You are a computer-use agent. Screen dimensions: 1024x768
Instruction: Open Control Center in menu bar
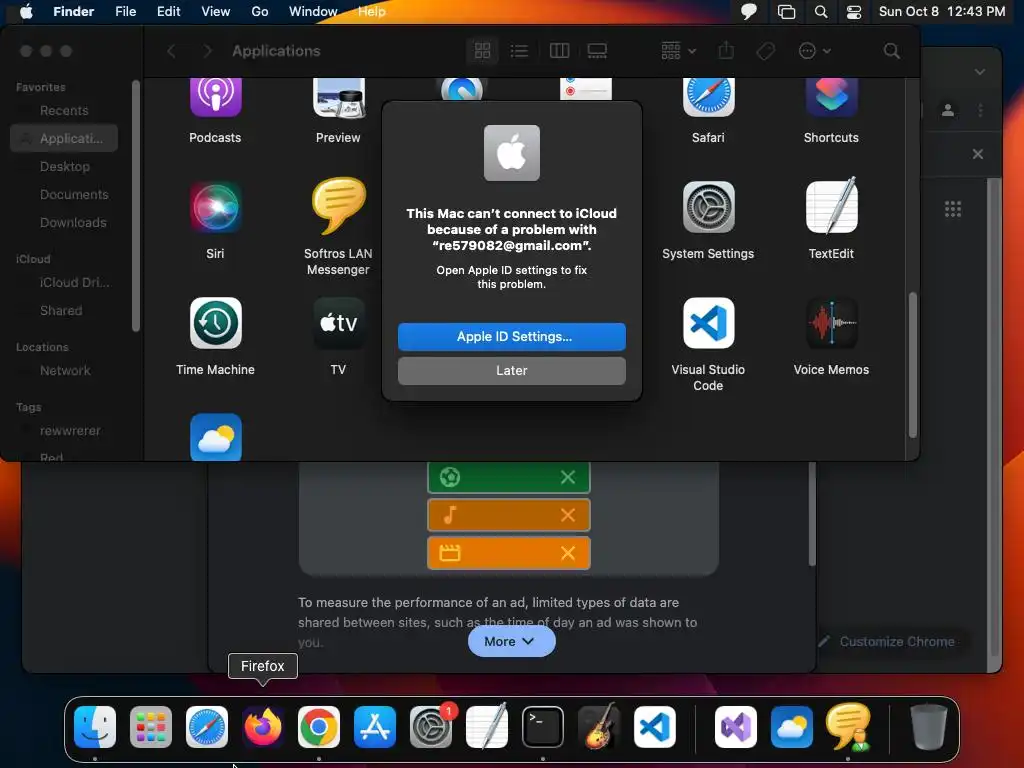point(854,11)
